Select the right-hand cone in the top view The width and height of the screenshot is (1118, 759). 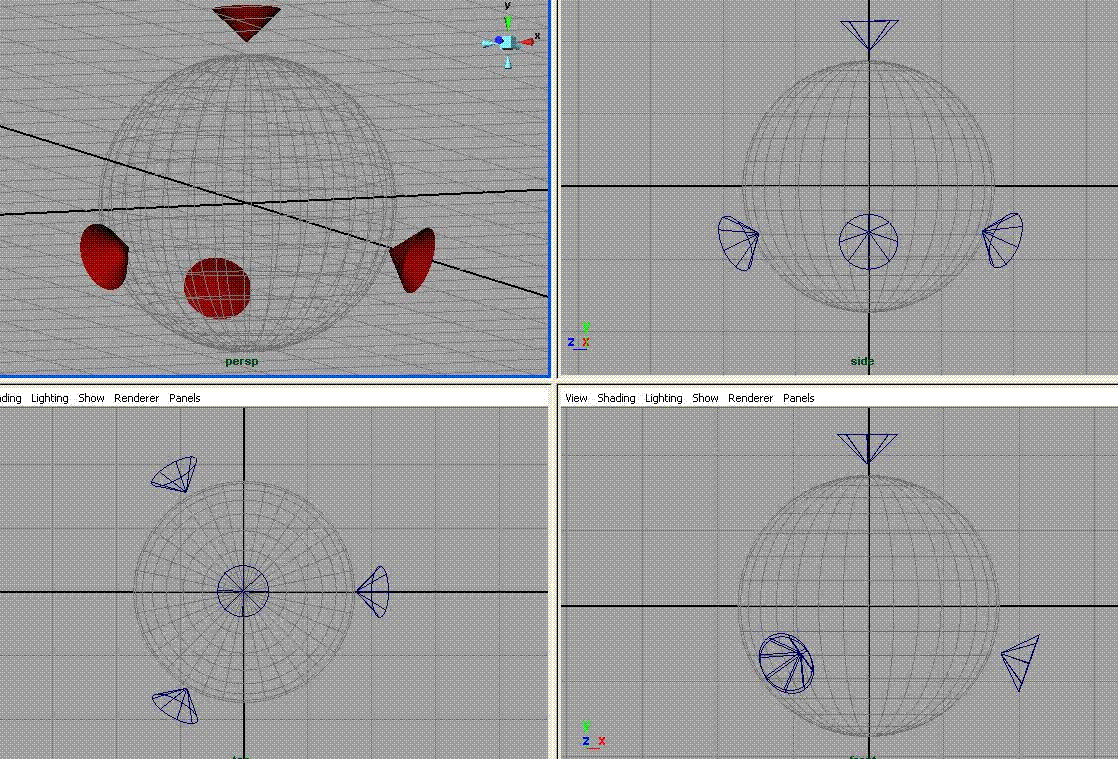tap(375, 591)
